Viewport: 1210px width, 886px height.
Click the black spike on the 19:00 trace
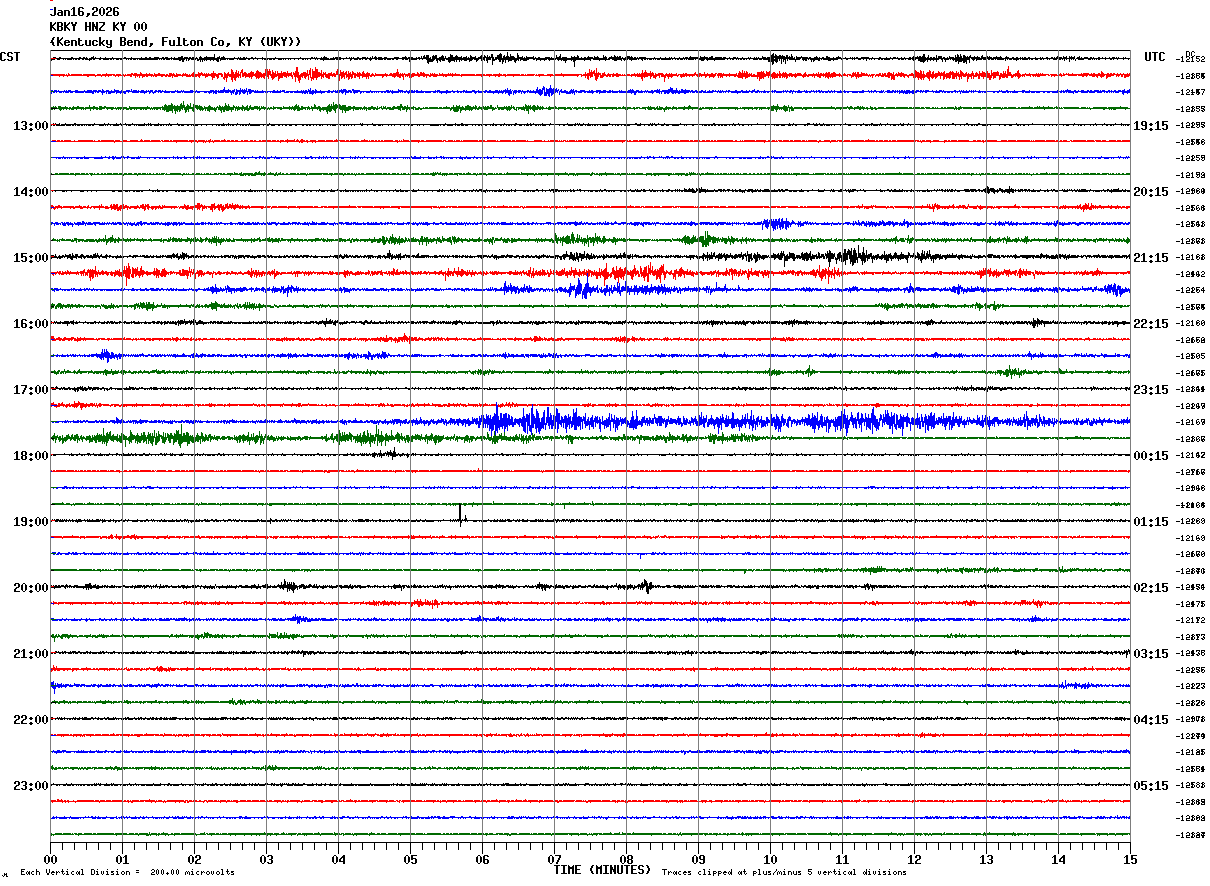tap(461, 515)
